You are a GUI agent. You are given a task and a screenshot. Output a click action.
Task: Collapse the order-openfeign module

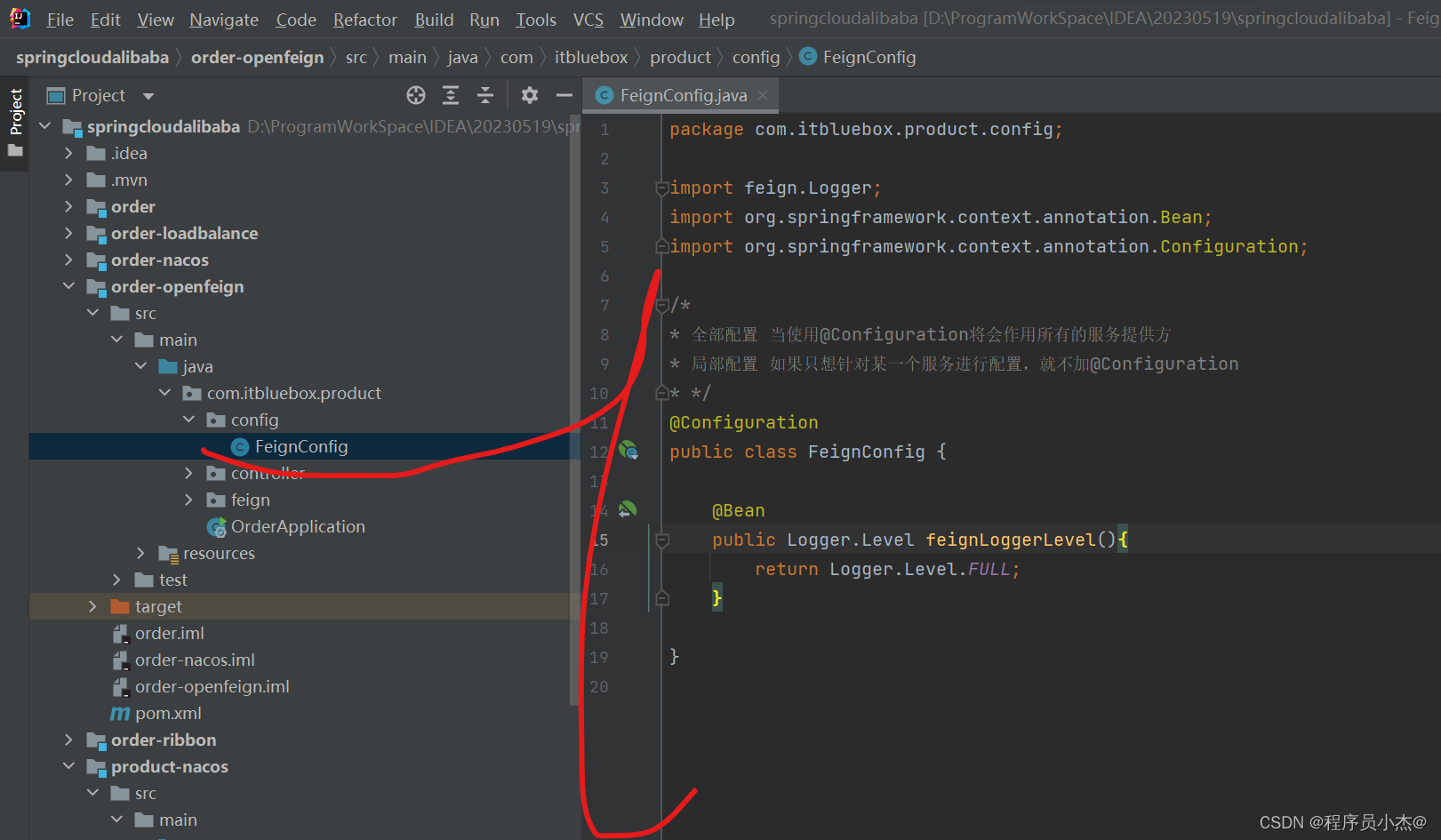pos(69,286)
